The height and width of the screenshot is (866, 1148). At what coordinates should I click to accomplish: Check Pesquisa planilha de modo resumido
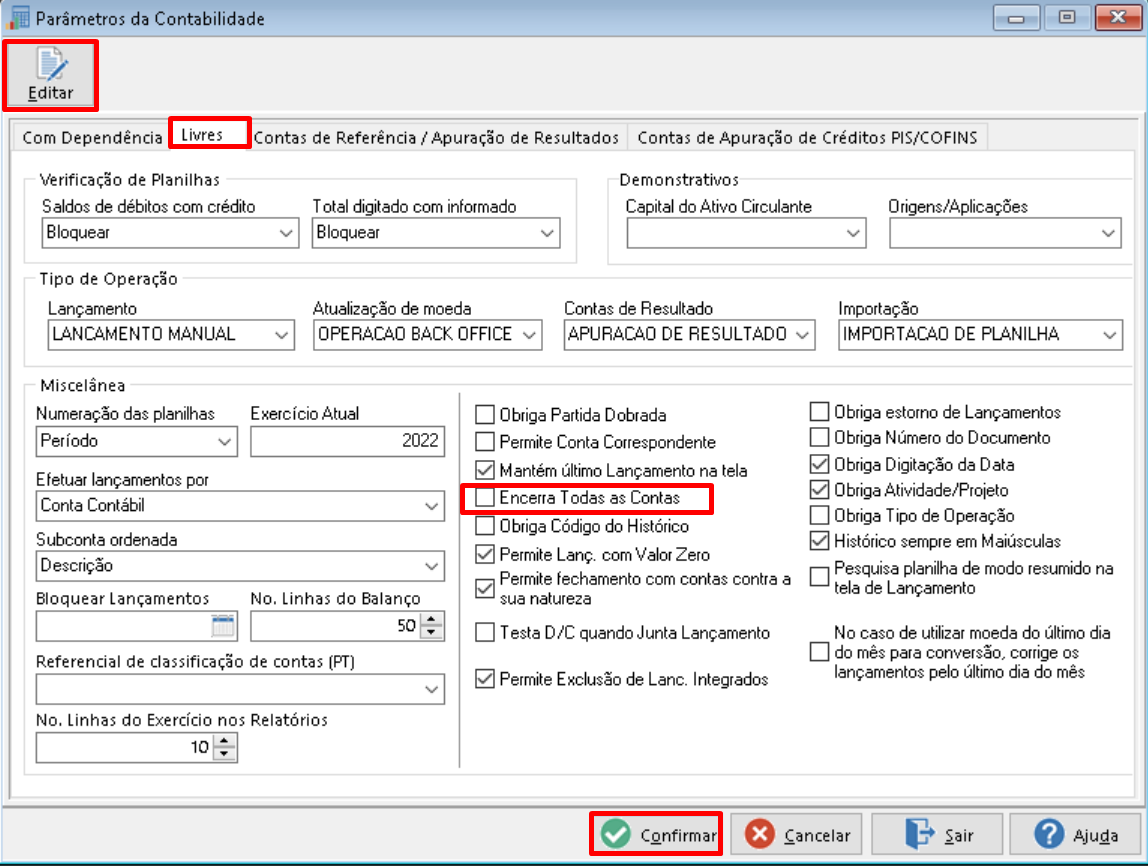(819, 578)
